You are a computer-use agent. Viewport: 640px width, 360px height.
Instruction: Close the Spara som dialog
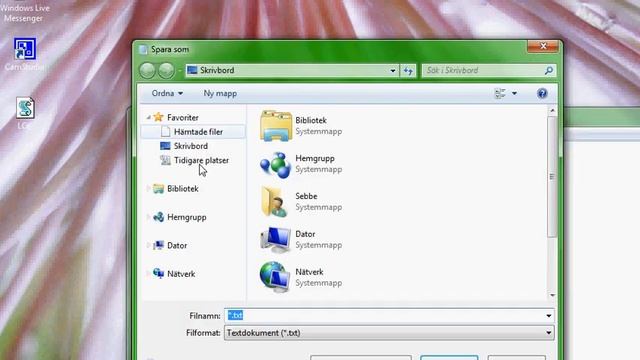point(543,46)
